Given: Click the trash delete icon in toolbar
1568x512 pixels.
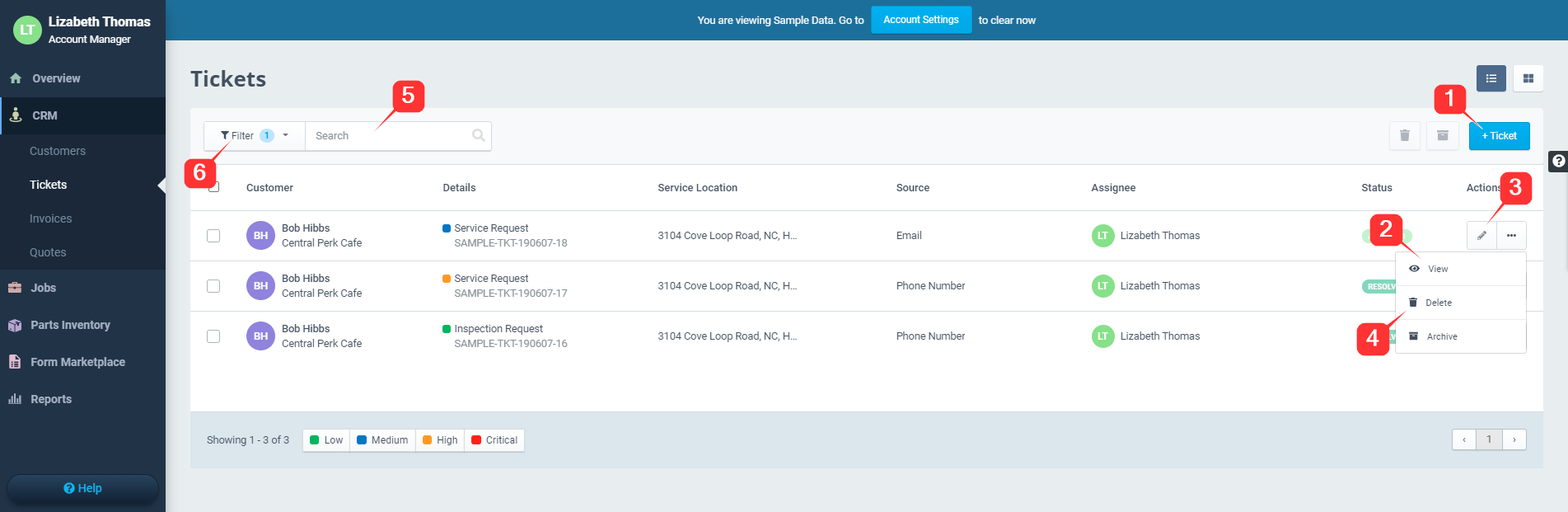Looking at the screenshot, I should [x=1404, y=136].
